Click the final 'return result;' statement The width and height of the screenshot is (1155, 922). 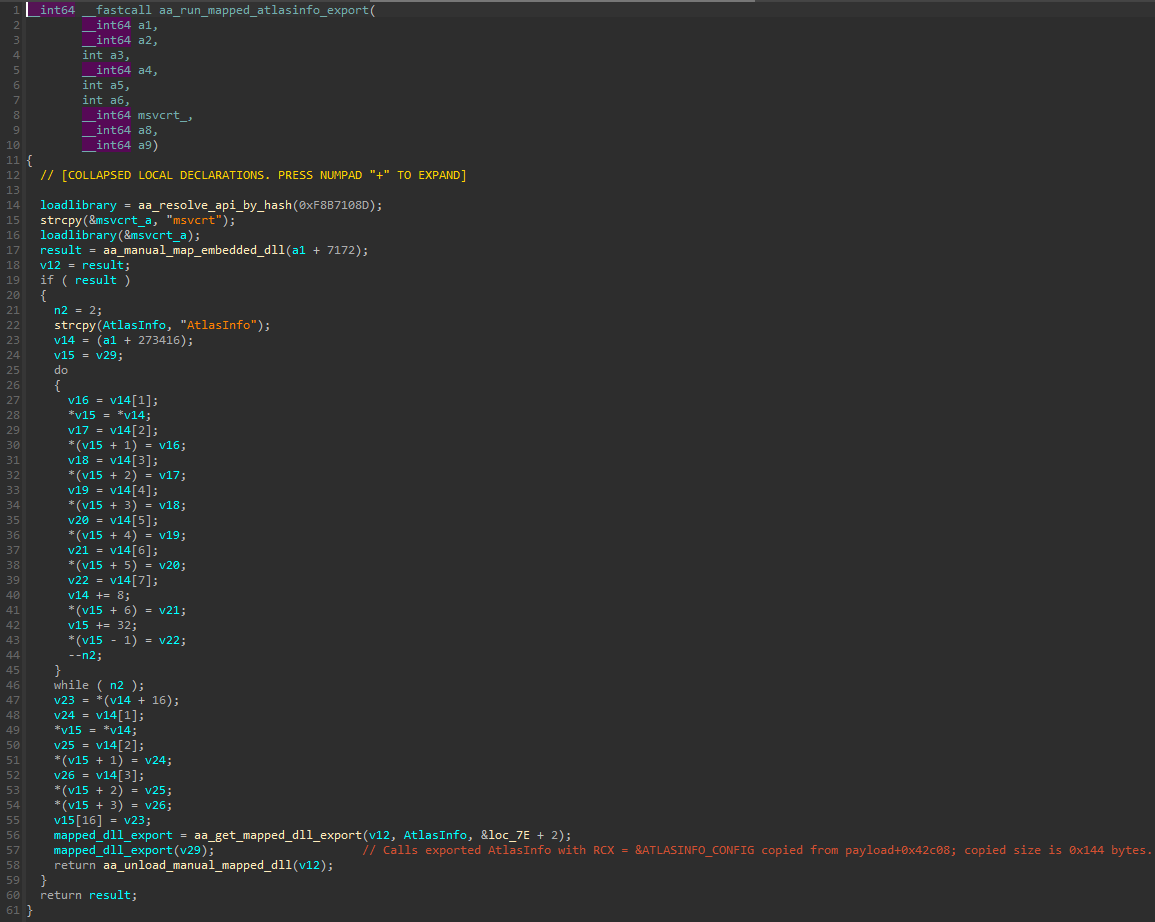click(88, 895)
